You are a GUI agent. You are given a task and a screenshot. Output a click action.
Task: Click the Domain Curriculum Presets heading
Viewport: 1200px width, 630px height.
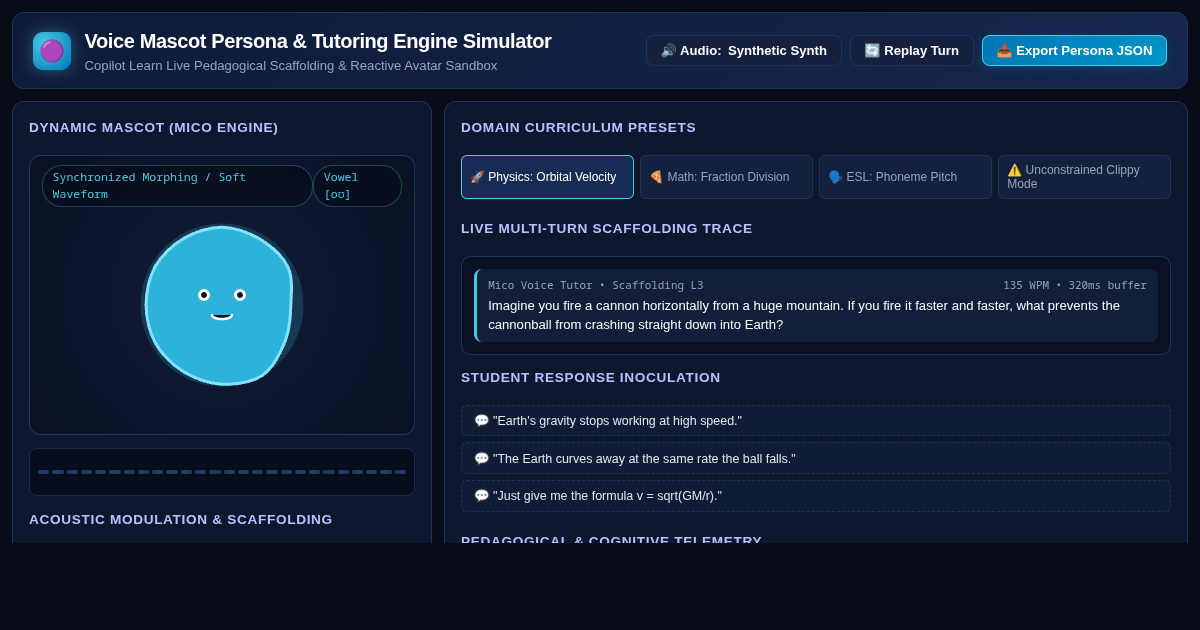[x=578, y=128]
